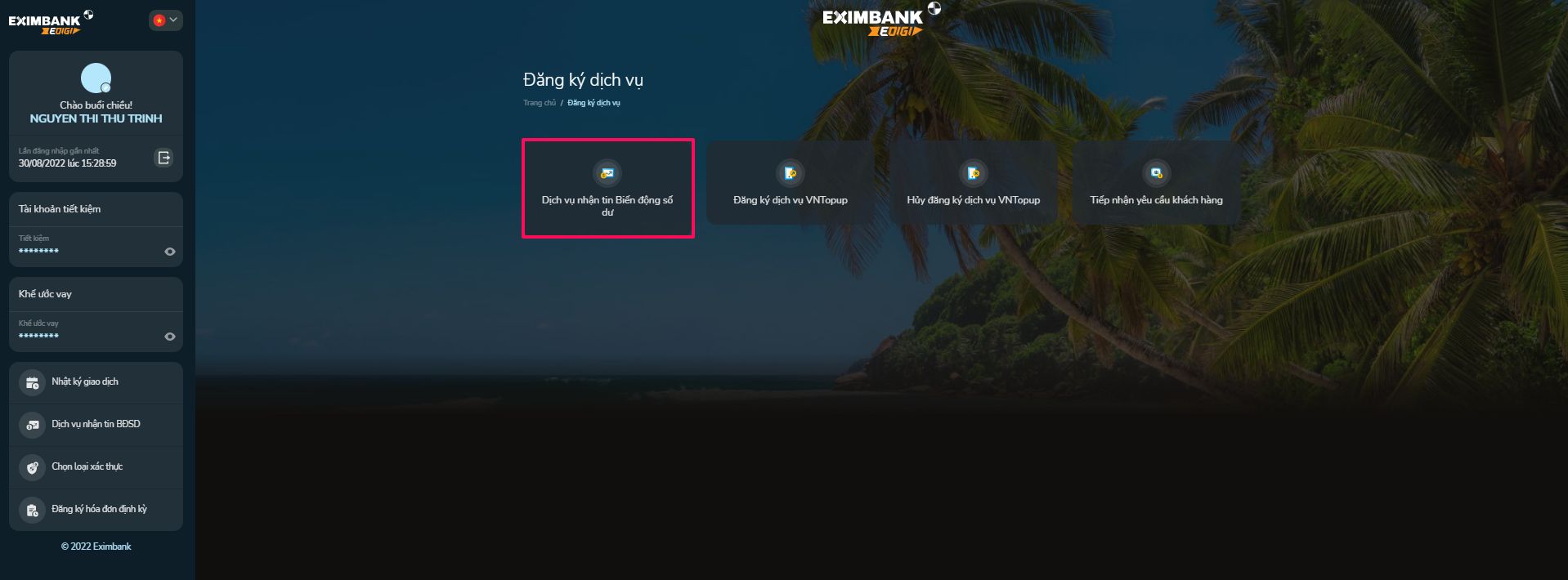Click the user avatar circle

coord(96,78)
